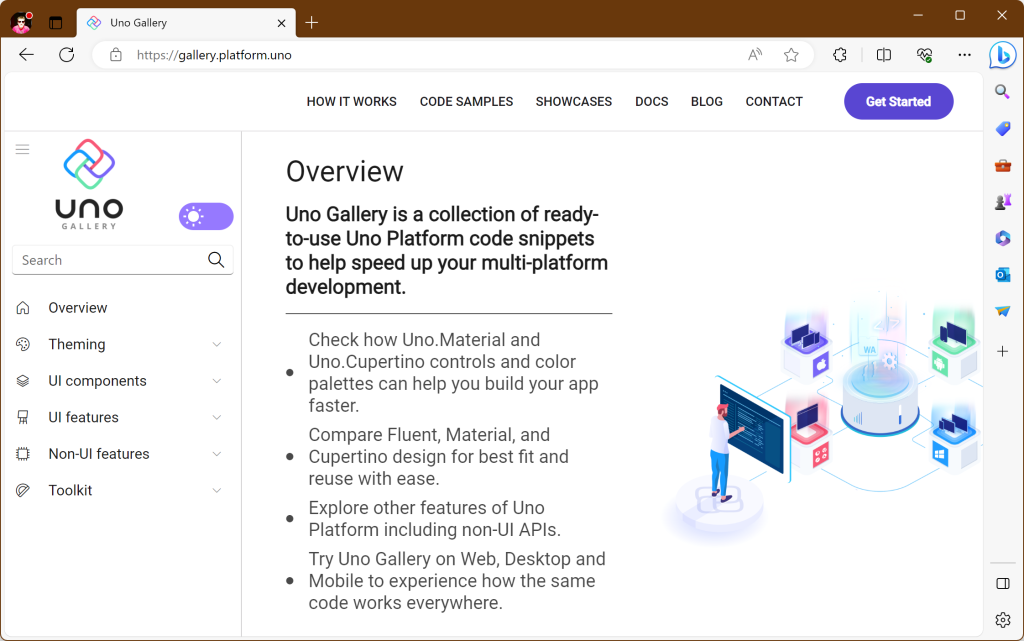Select the Theming palette icon
The width and height of the screenshot is (1024, 641).
[x=24, y=344]
